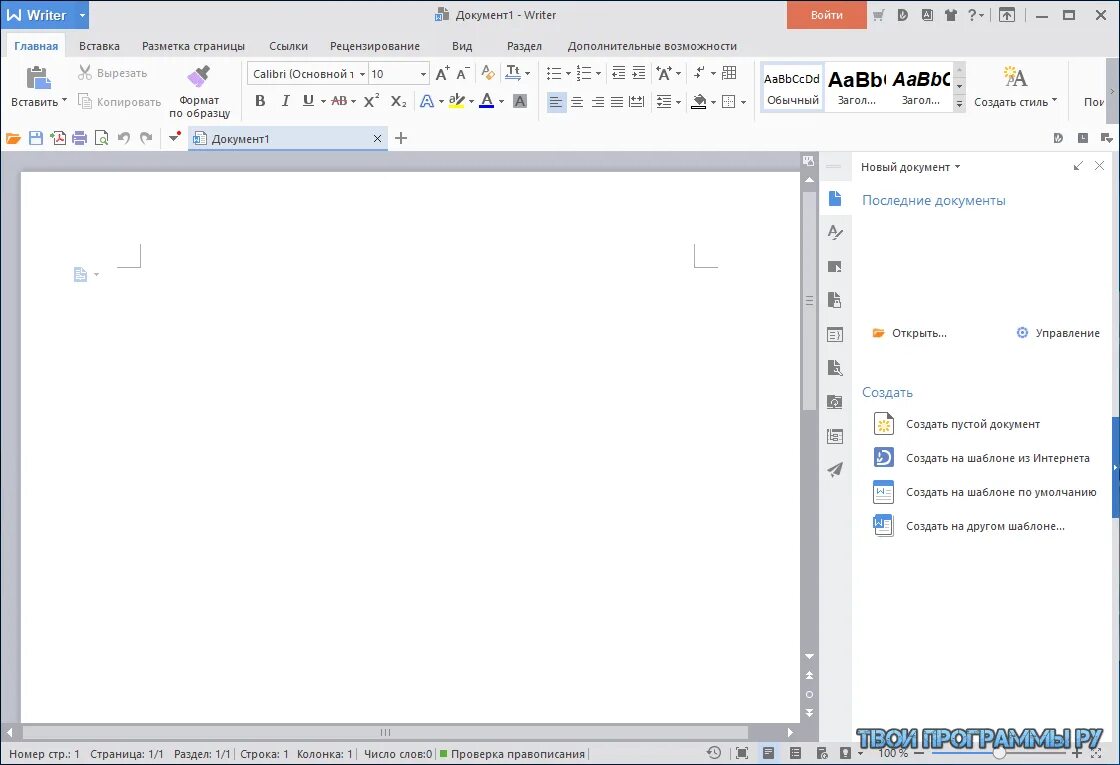Screen dimensions: 1120x765
Task: Click the Increase font size icon
Action: [x=442, y=73]
